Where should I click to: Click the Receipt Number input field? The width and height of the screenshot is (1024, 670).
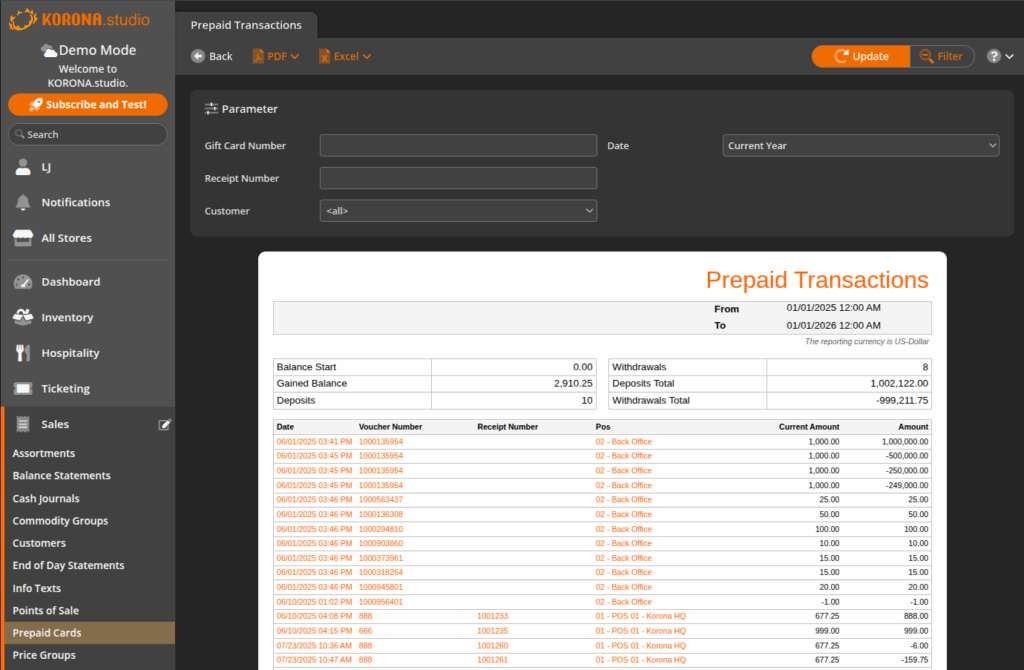458,178
